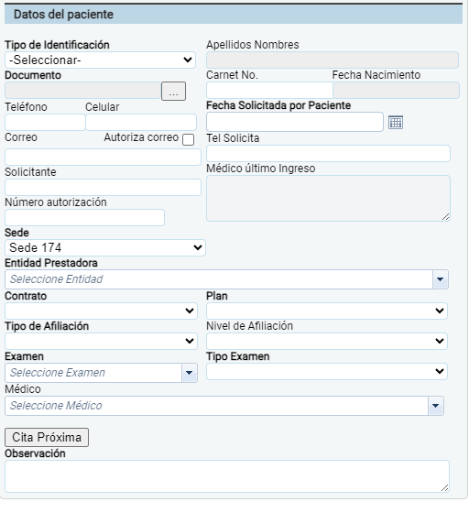
Task: Open the Entidad Prestadora dropdown arrow
Action: pyautogui.click(x=440, y=279)
